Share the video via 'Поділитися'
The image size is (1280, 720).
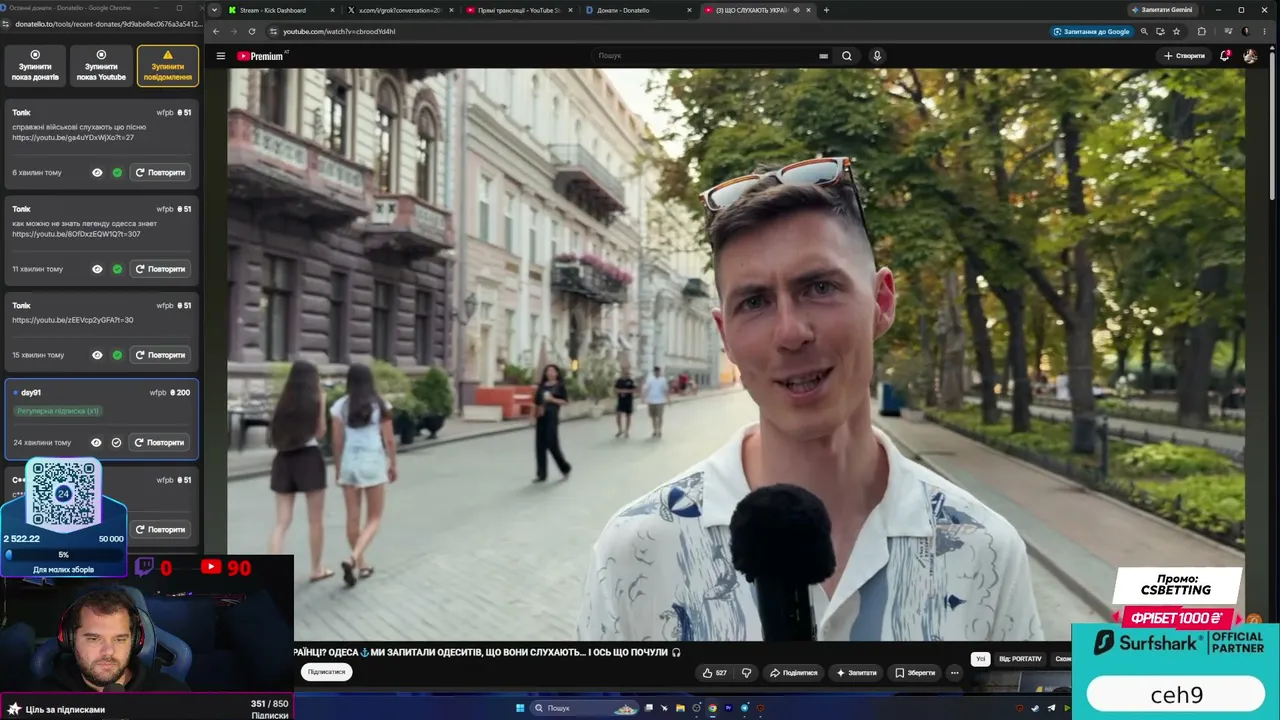(793, 673)
